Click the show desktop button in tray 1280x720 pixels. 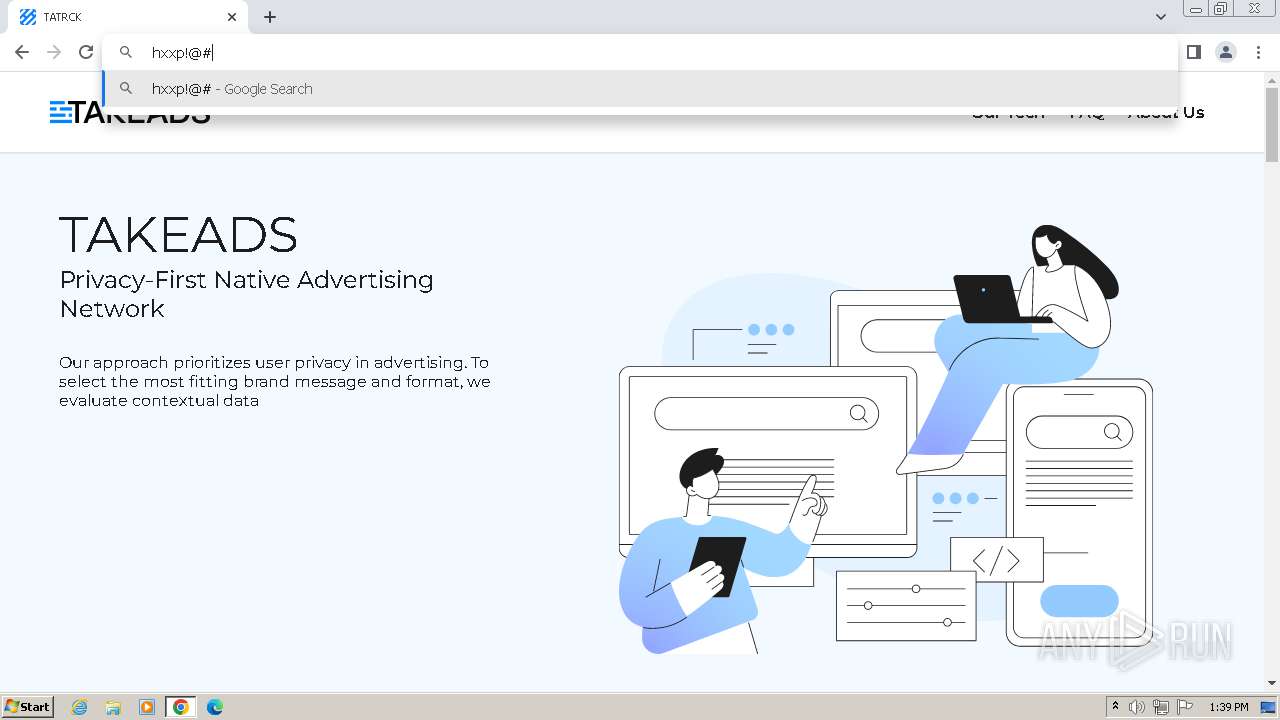(1269, 707)
